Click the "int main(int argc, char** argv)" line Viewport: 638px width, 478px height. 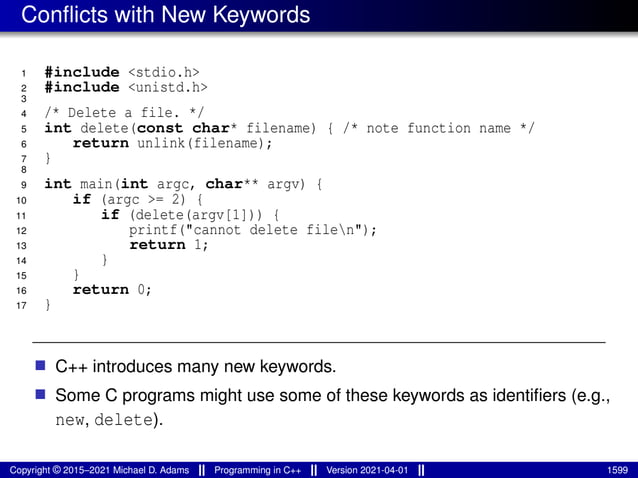pos(183,184)
